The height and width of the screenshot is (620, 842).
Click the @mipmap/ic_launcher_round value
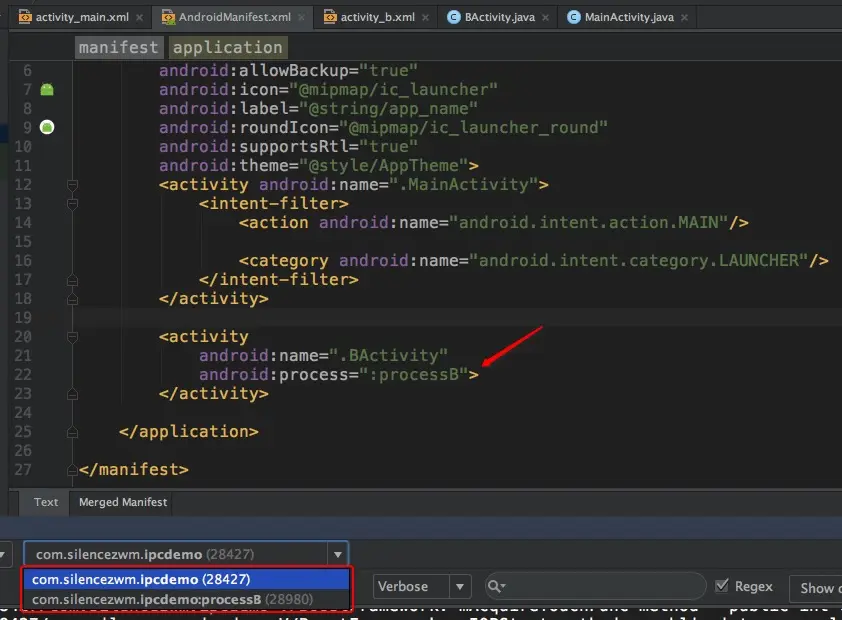coord(473,128)
